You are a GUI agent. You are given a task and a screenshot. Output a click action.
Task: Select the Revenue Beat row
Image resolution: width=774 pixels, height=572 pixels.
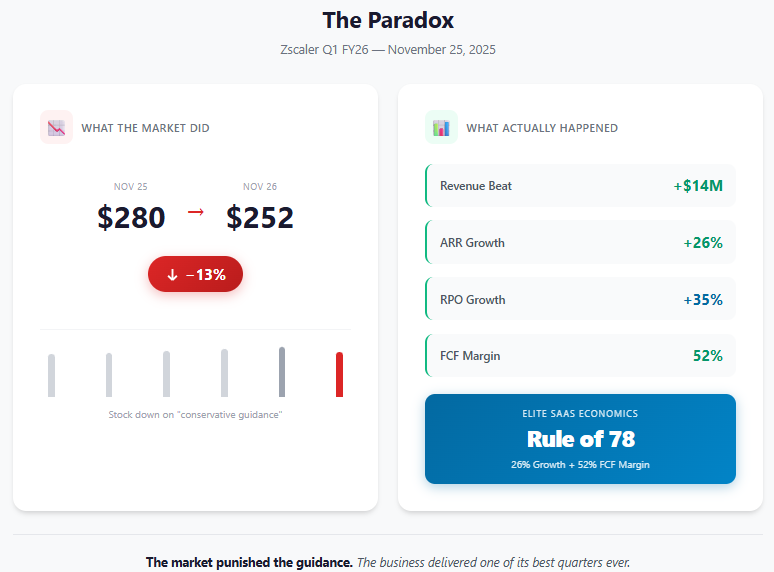[580, 186]
